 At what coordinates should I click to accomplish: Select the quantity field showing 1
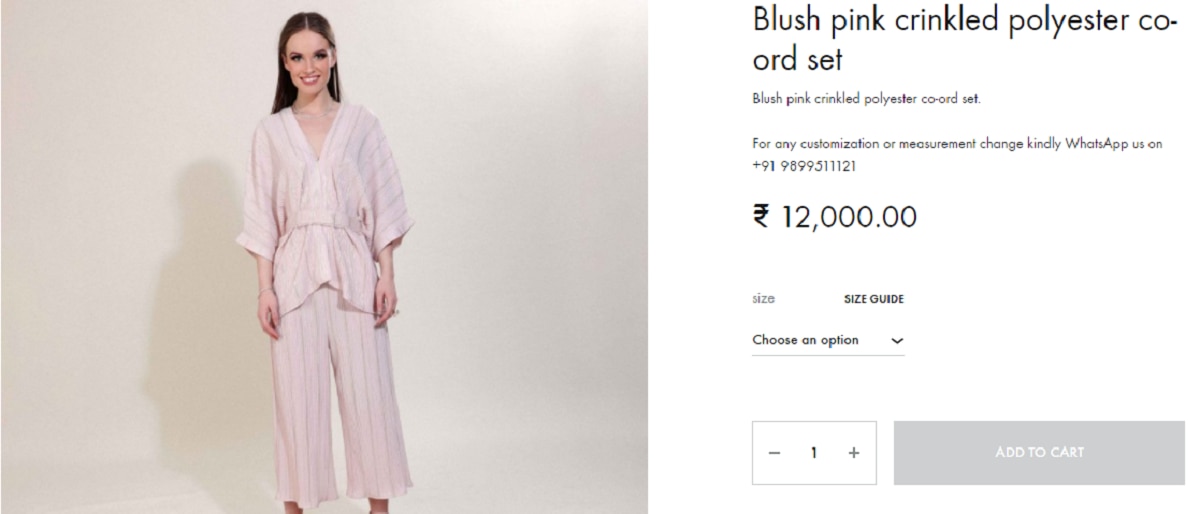point(815,453)
